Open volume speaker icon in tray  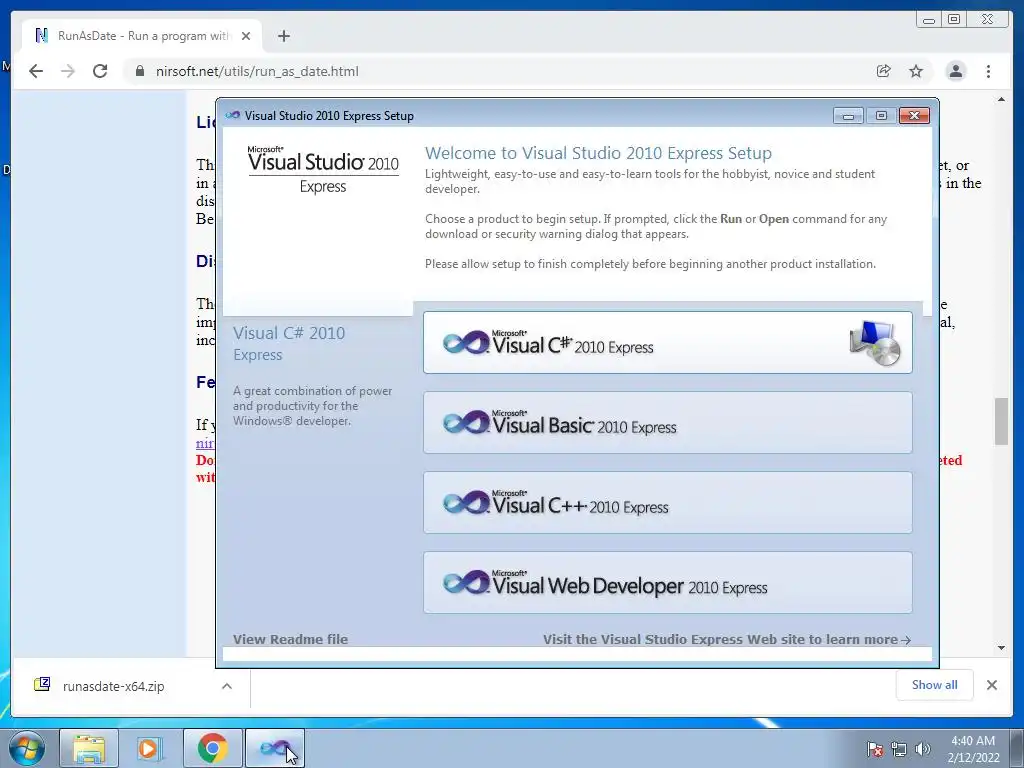(x=922, y=749)
